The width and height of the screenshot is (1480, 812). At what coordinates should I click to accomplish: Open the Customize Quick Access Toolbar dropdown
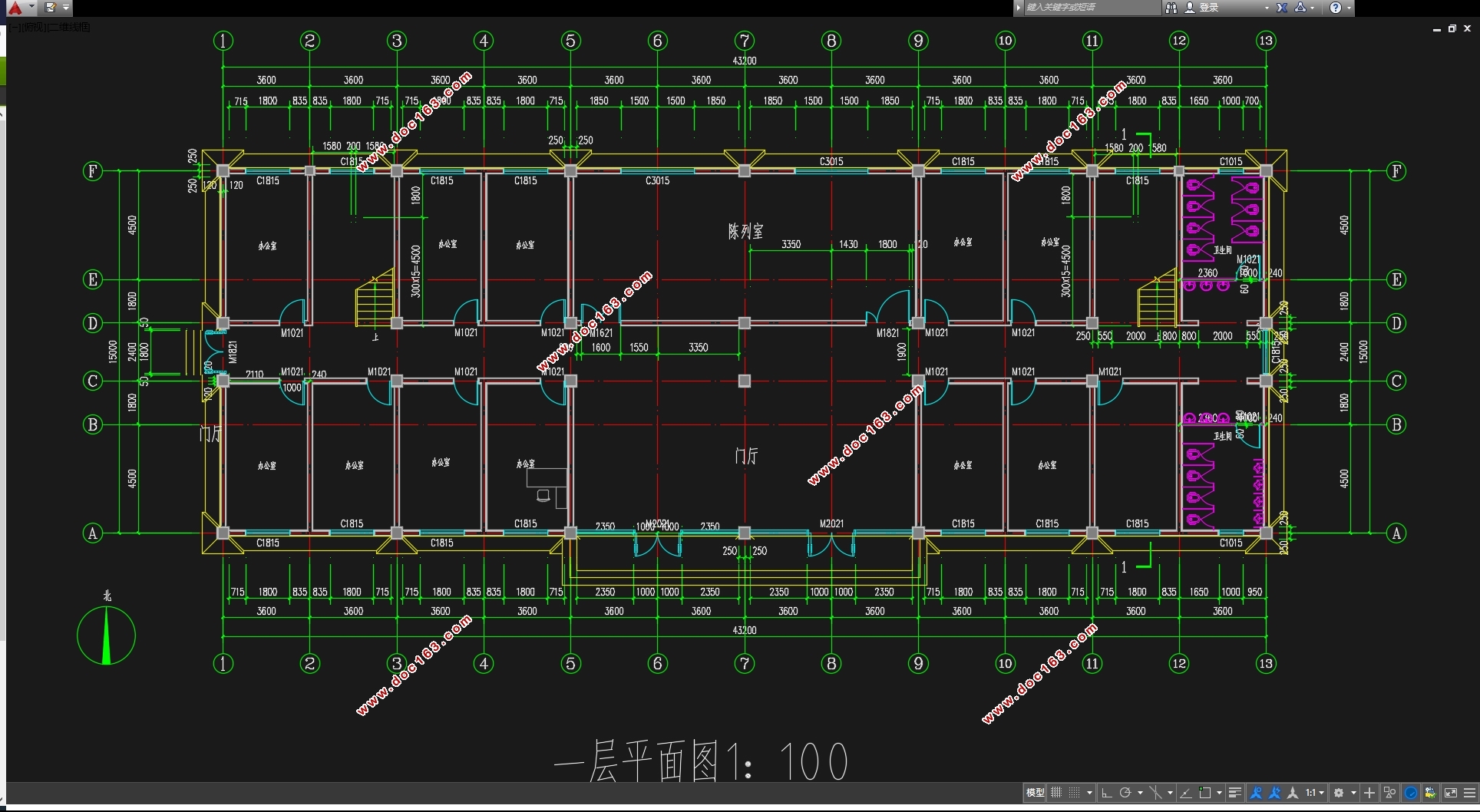point(66,8)
